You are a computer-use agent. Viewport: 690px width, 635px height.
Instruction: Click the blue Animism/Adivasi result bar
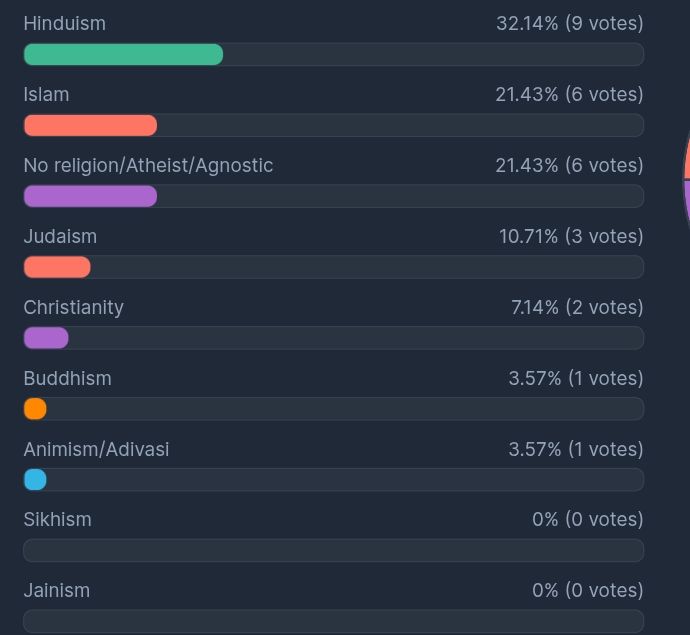point(35,480)
